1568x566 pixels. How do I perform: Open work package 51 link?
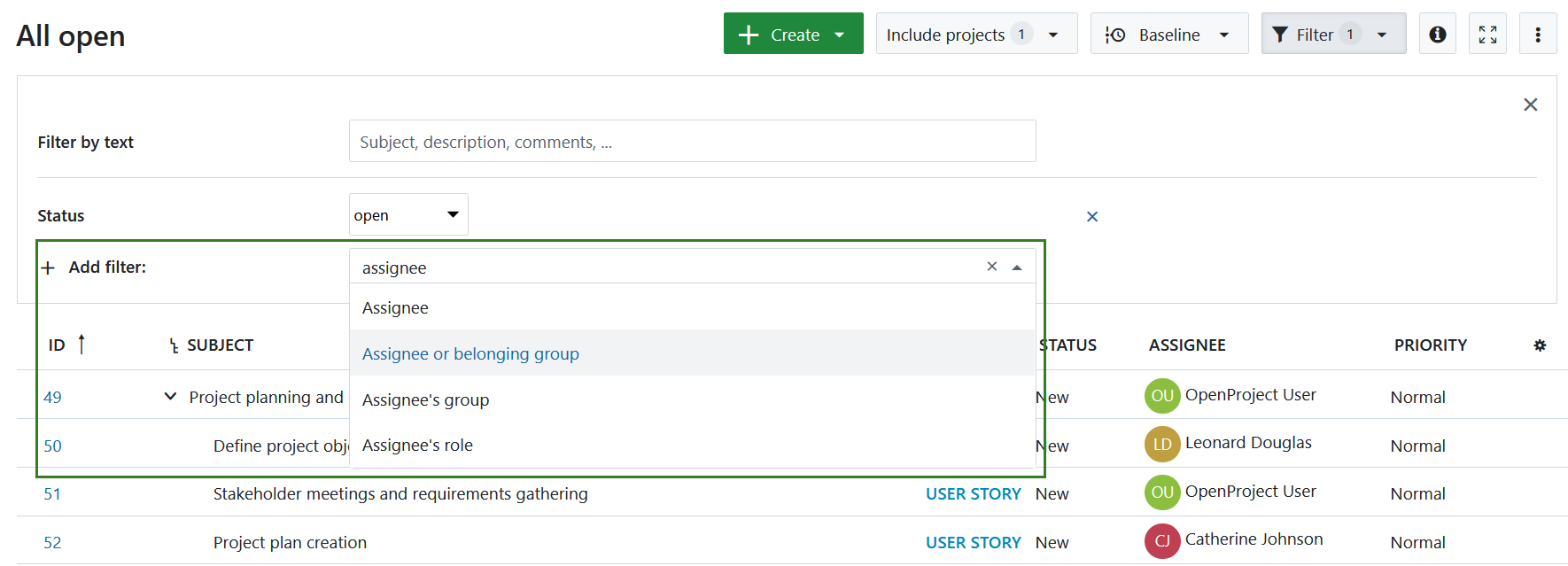(x=52, y=493)
